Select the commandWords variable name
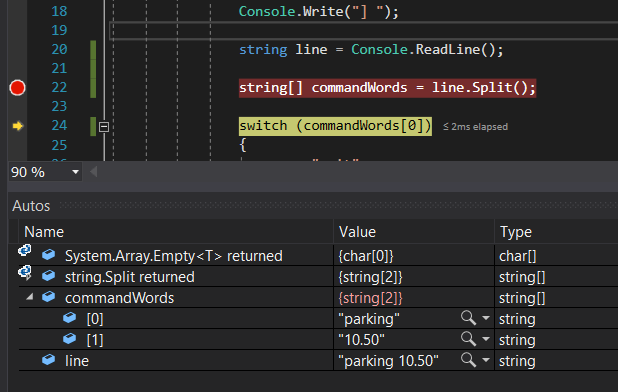618x392 pixels. click(119, 298)
